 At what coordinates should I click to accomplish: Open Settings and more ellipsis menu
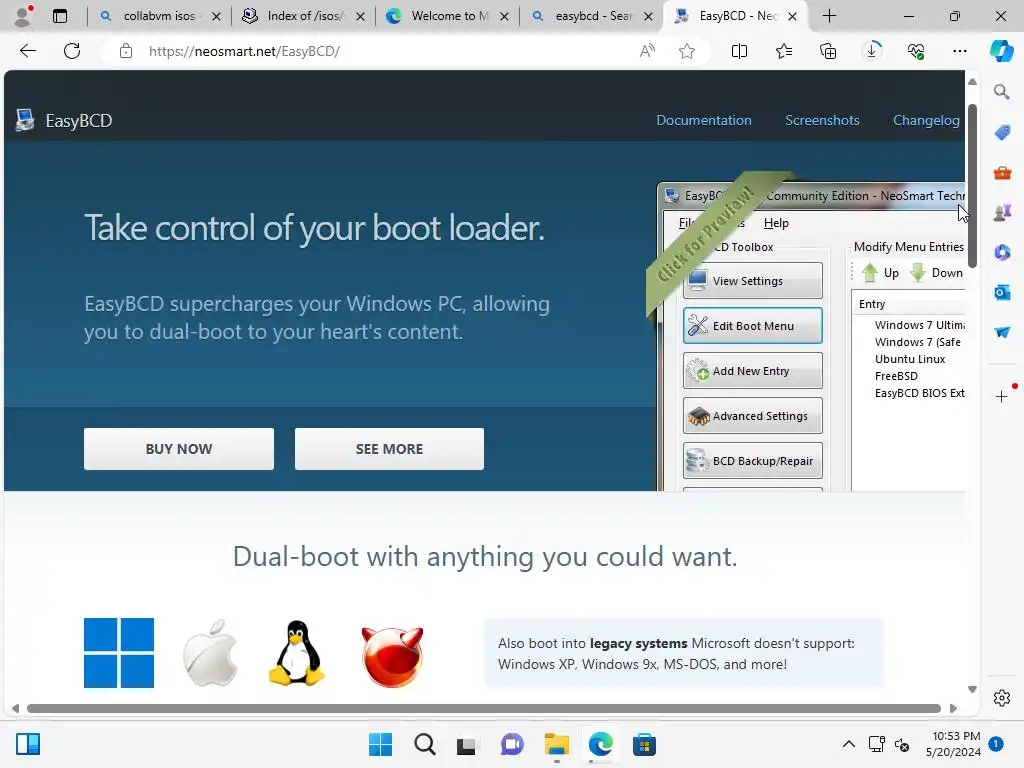pos(959,51)
